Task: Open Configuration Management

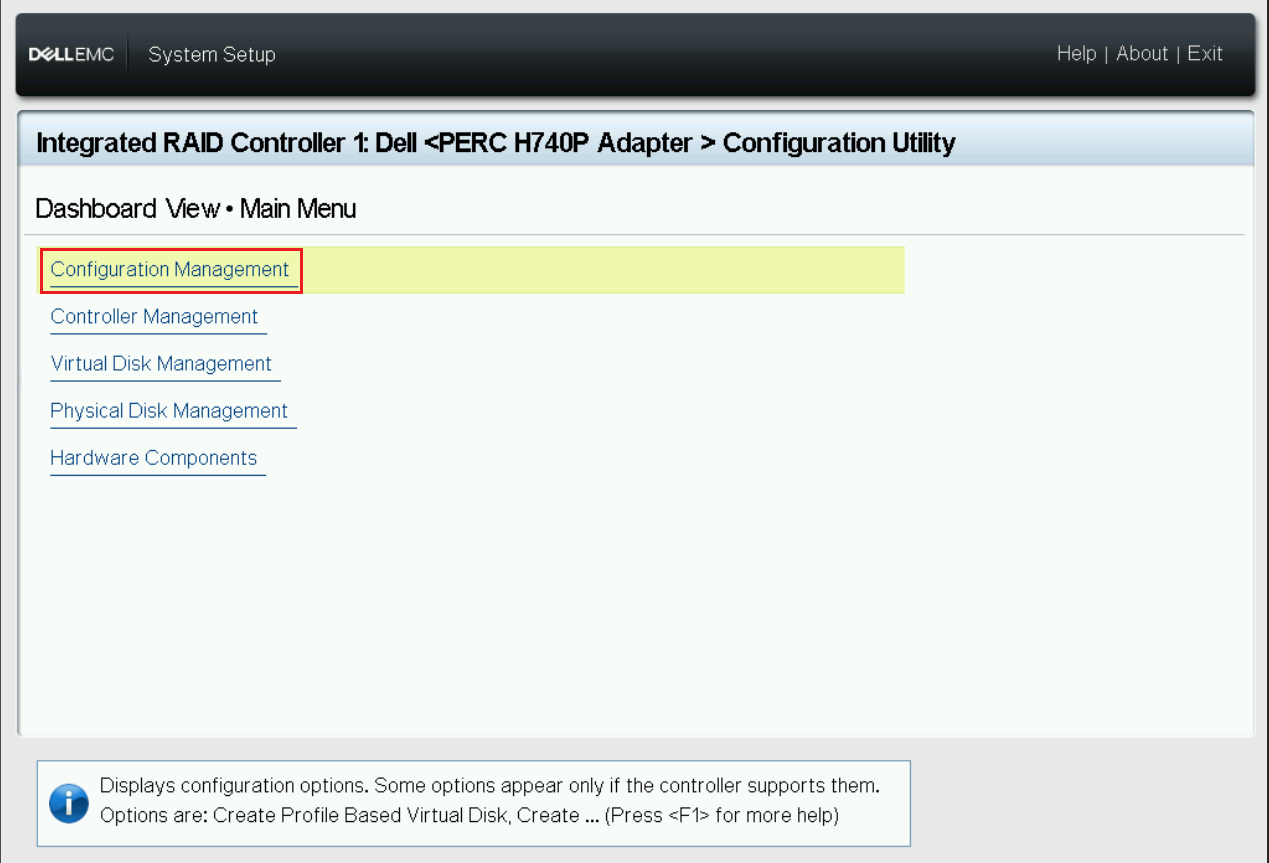Action: [170, 270]
